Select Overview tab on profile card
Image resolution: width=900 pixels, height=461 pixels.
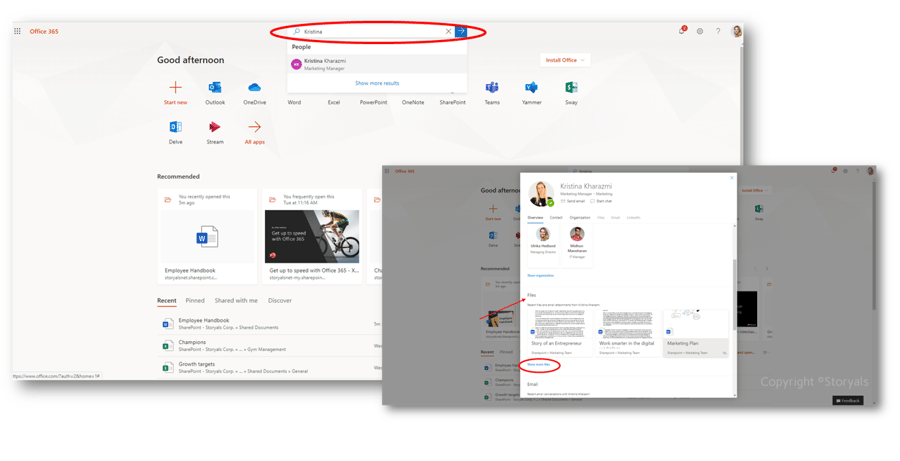coord(535,218)
